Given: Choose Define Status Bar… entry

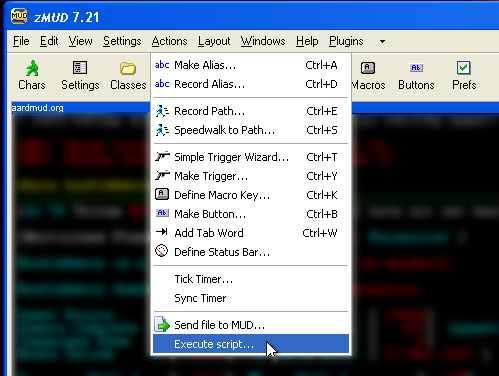Looking at the screenshot, I should tap(251, 252).
